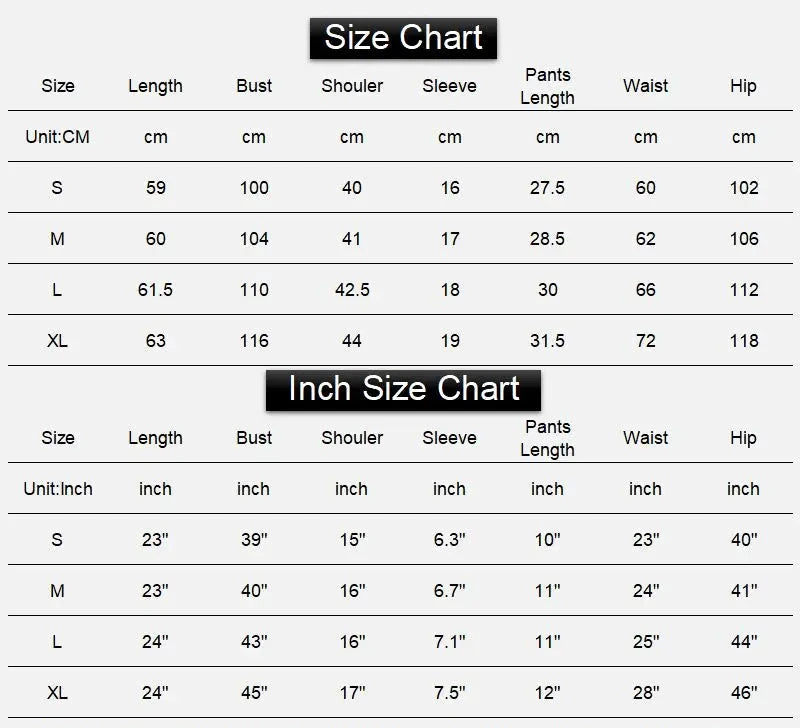The height and width of the screenshot is (728, 800).
Task: Click the 31.5 pants length for XL
Action: click(547, 341)
